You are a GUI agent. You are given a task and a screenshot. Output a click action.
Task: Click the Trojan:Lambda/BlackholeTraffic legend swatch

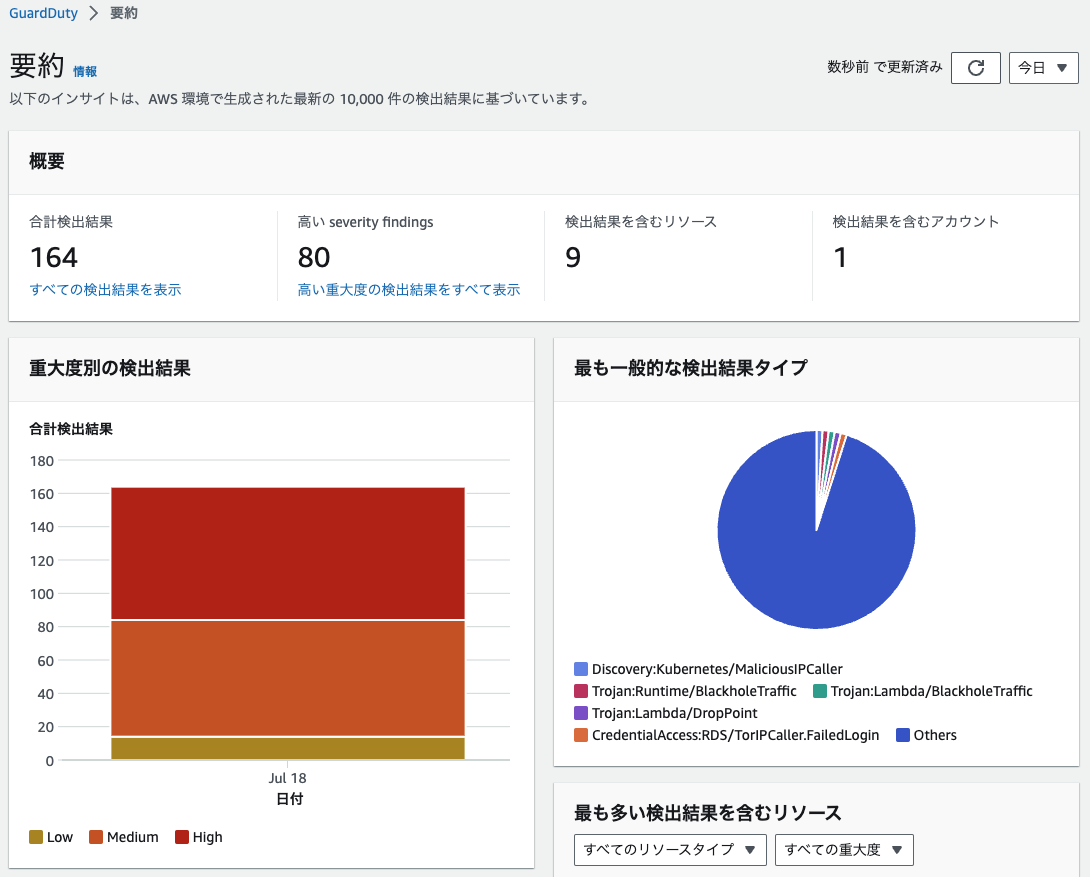pos(820,691)
